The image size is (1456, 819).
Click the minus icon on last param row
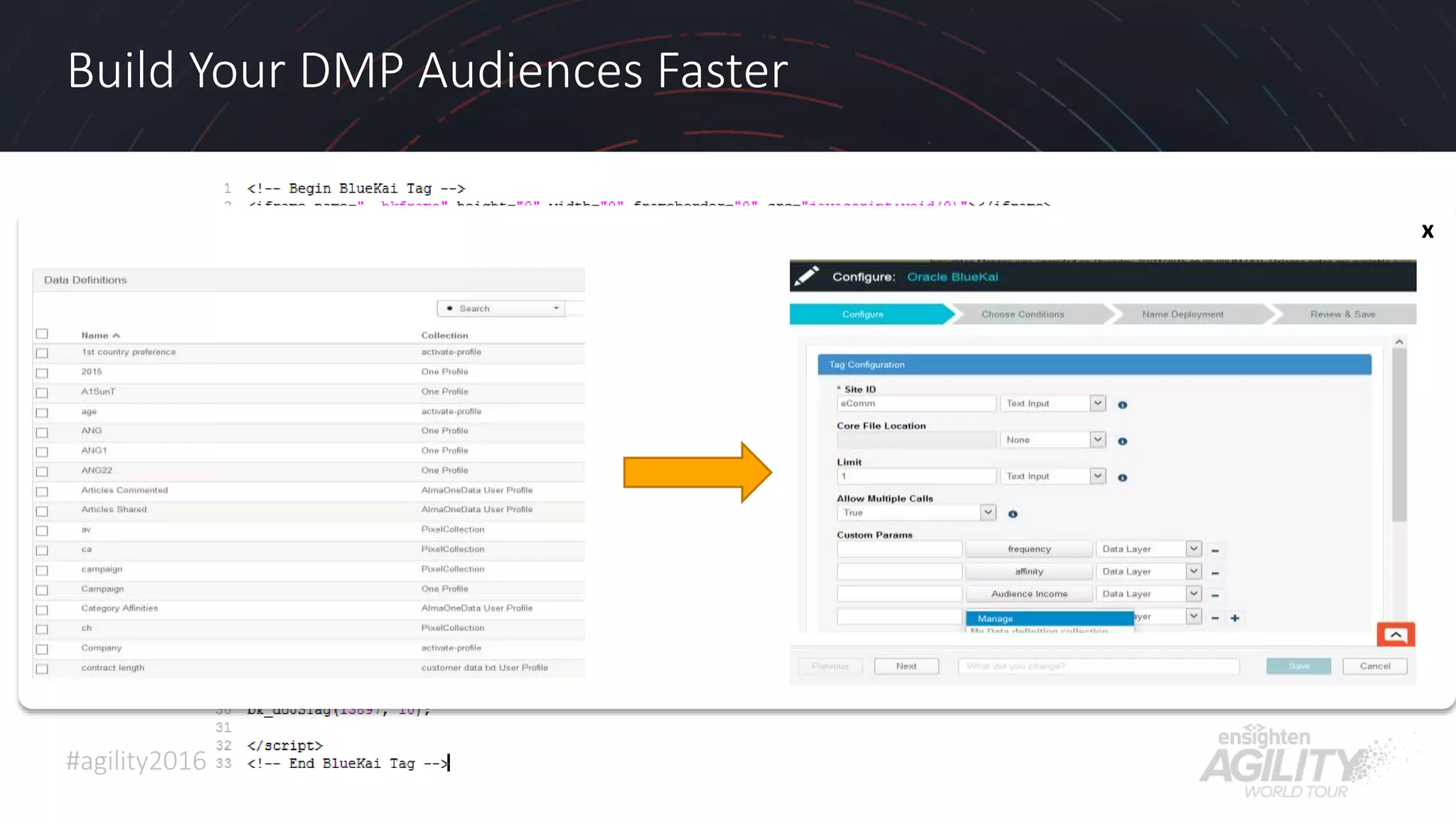(x=1215, y=619)
